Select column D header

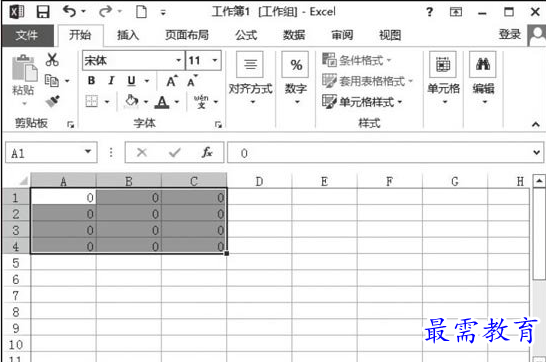(259, 181)
